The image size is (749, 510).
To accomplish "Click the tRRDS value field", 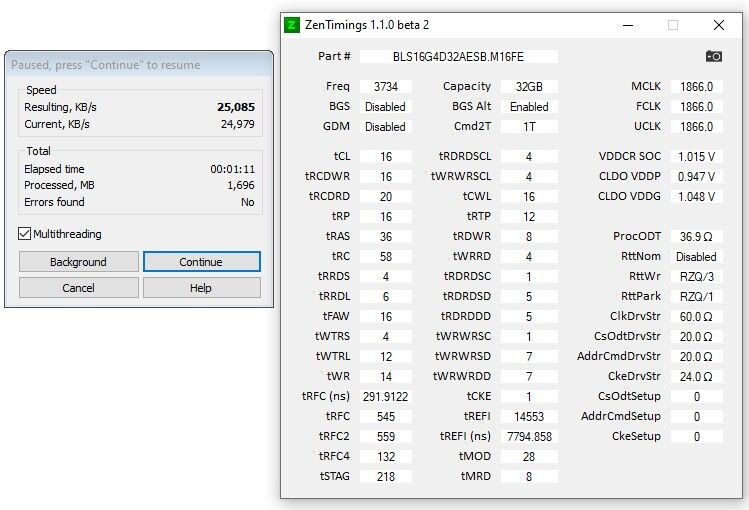I will click(x=386, y=276).
